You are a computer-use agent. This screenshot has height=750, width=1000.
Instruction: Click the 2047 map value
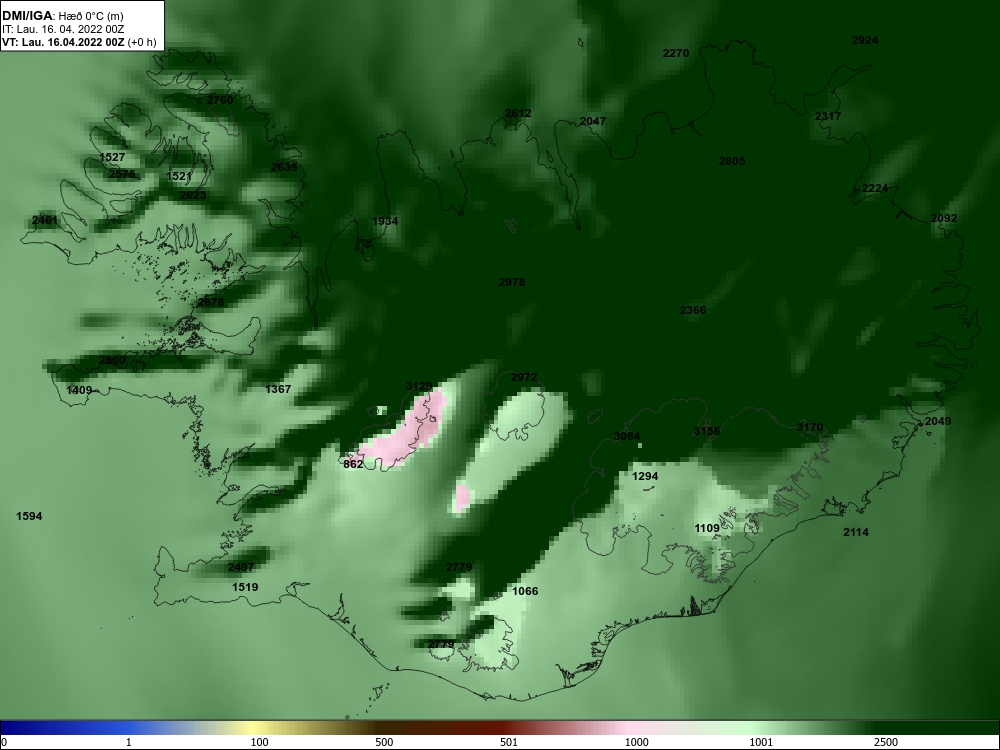point(593,121)
